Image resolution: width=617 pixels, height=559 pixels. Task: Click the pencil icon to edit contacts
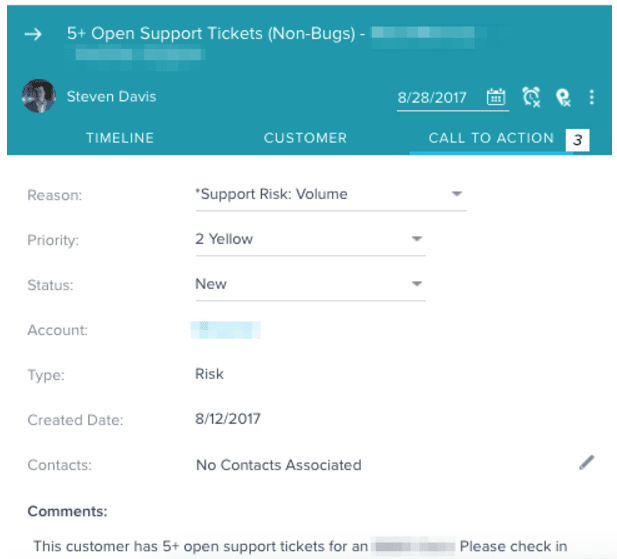click(587, 462)
